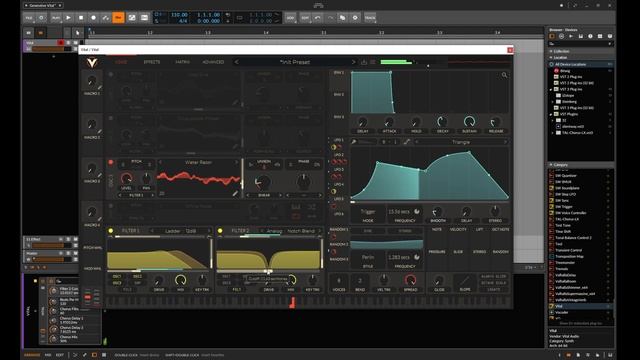Toggle oscillator 3 power button (red)
Screen dimensions: 640x360
[x=111, y=162]
